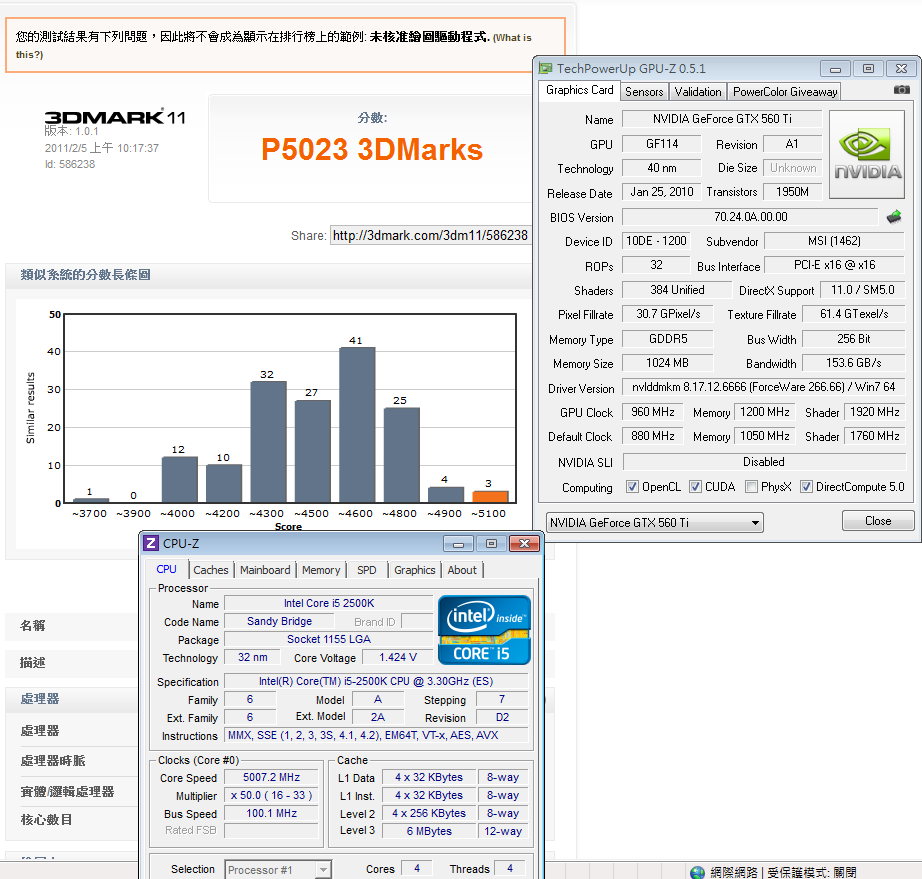
Task: Click the BIOS save chip icon in GPU-Z
Action: [894, 217]
